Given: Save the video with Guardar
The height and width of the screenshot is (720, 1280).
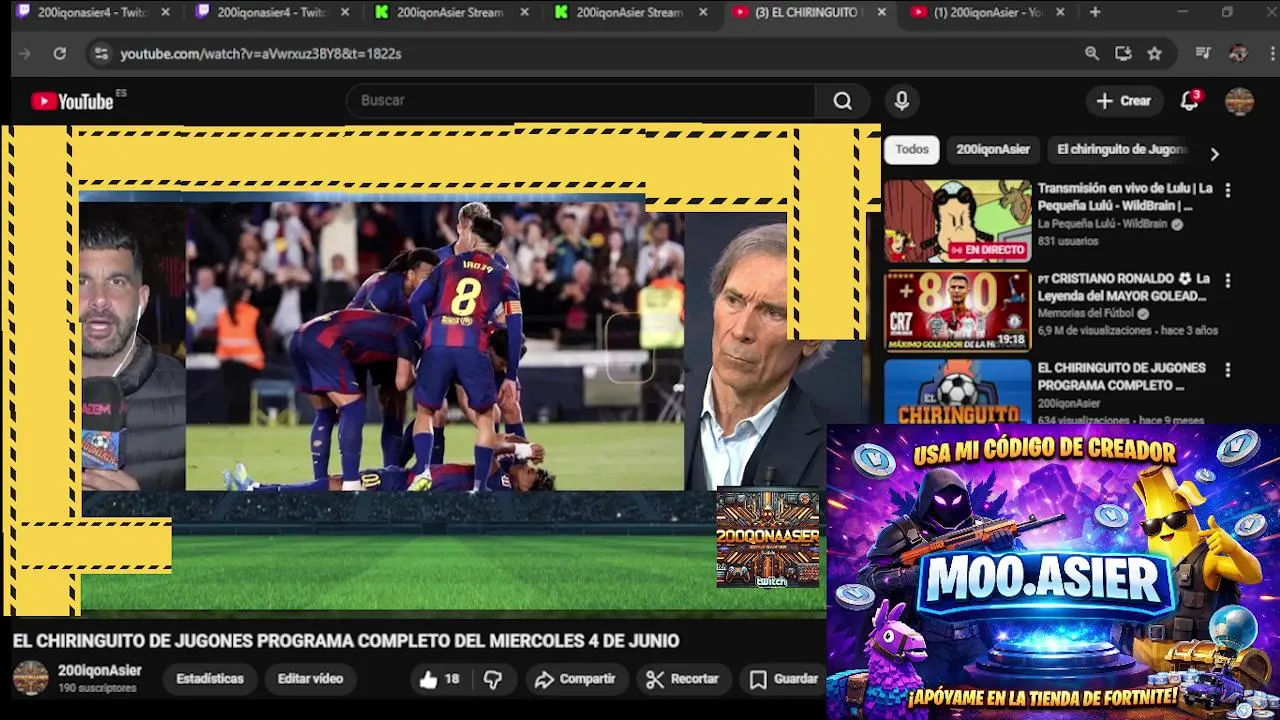Looking at the screenshot, I should [x=784, y=679].
